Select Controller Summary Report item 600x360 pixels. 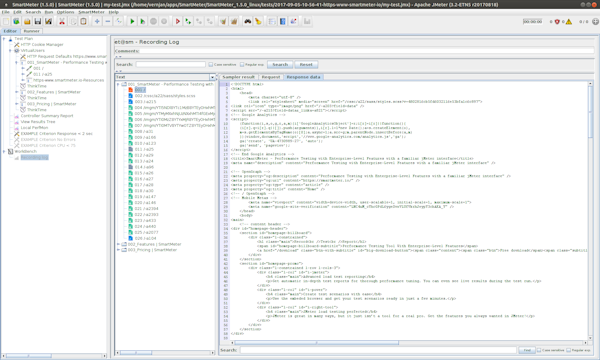tap(47, 116)
